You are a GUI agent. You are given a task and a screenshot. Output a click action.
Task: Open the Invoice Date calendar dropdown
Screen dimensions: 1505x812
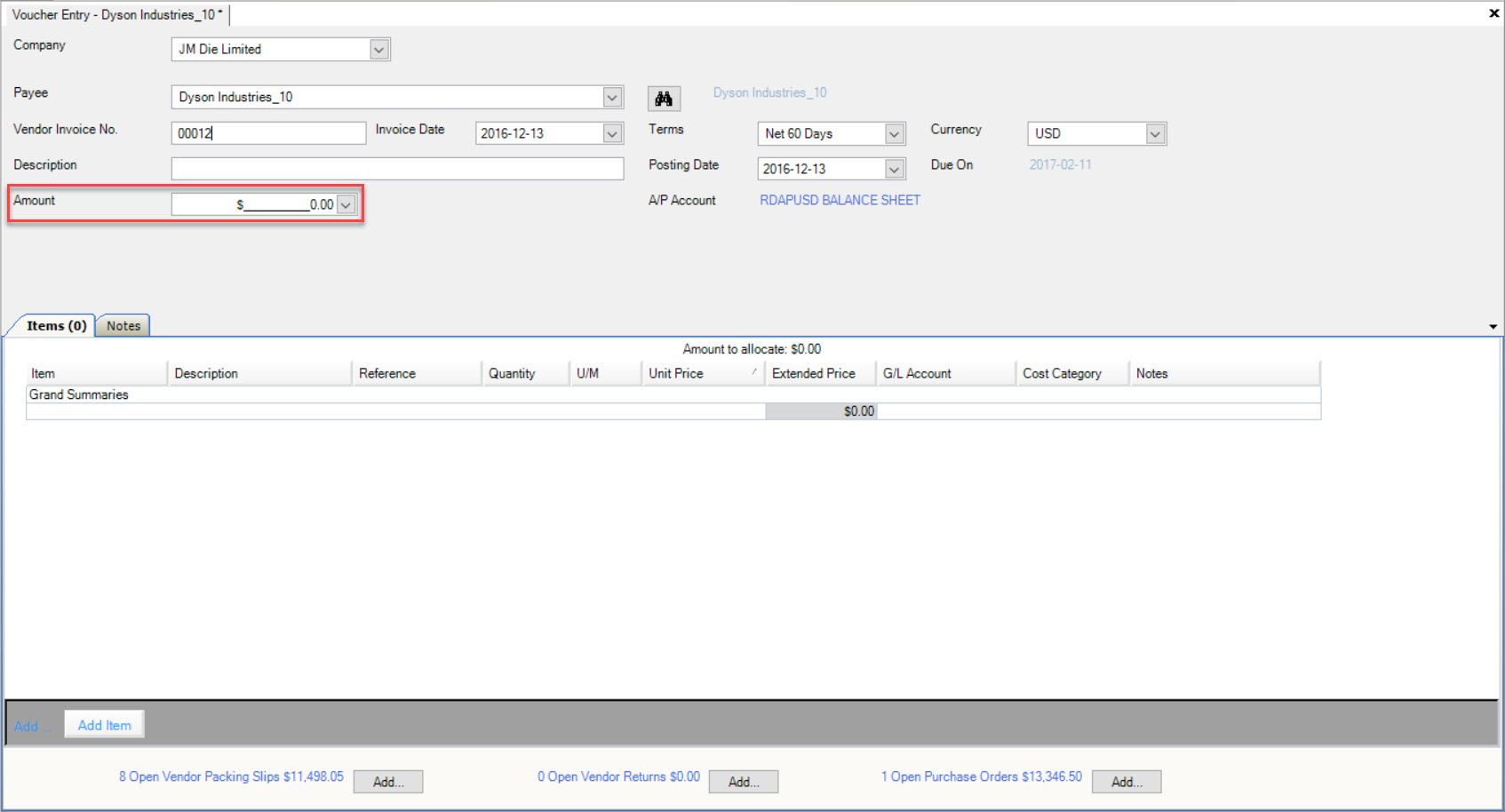(612, 133)
